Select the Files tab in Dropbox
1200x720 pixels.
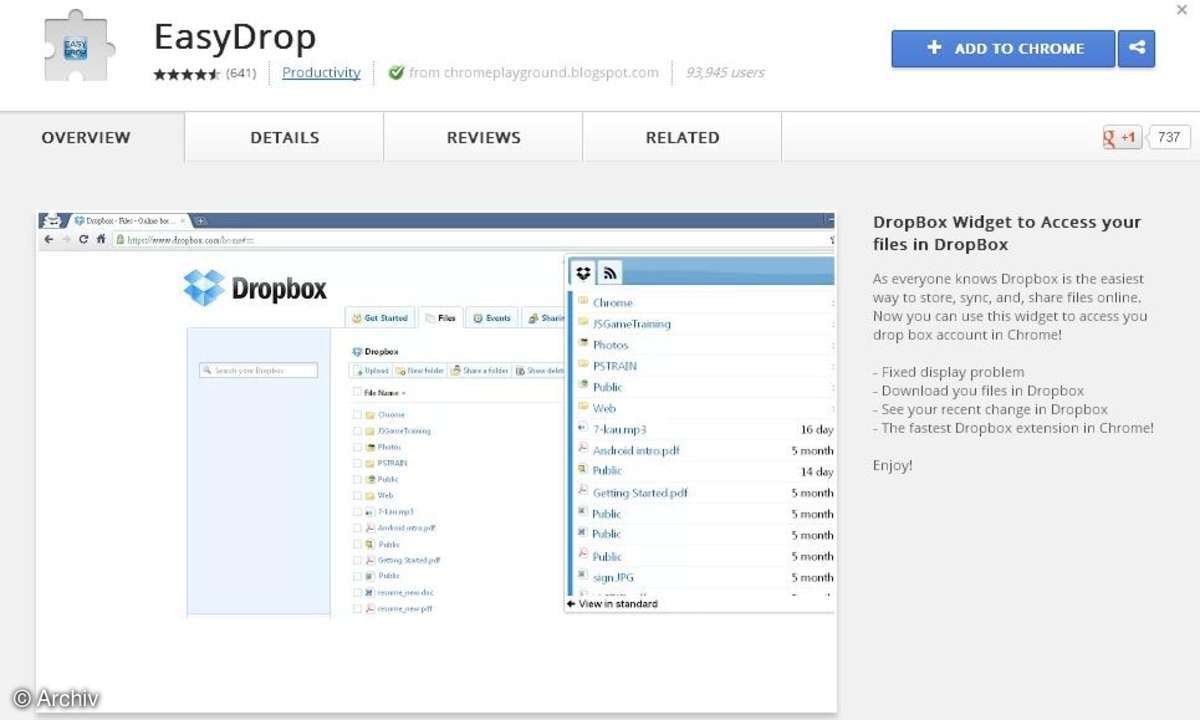pos(440,318)
